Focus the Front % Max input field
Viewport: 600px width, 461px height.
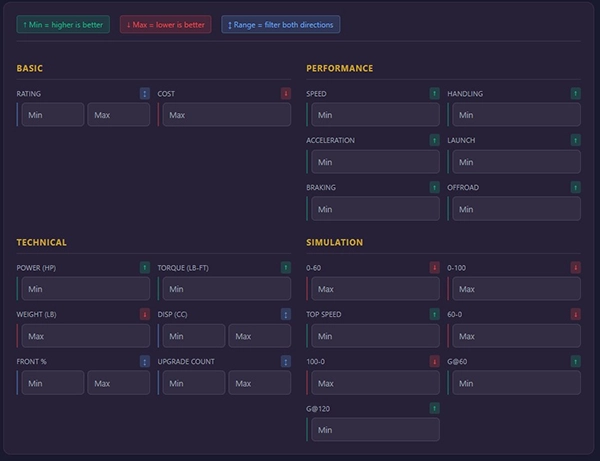119,383
